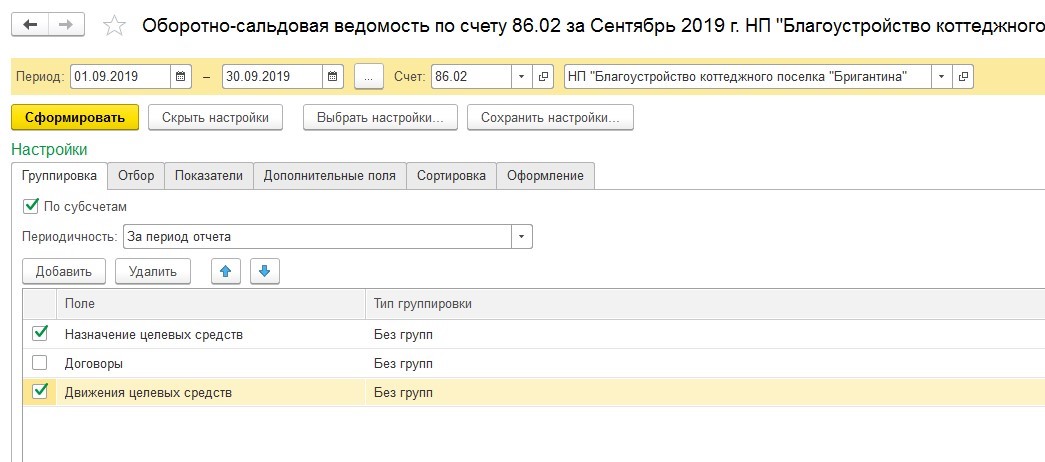
Task: Click the ellipsis period selection button
Action: click(369, 77)
